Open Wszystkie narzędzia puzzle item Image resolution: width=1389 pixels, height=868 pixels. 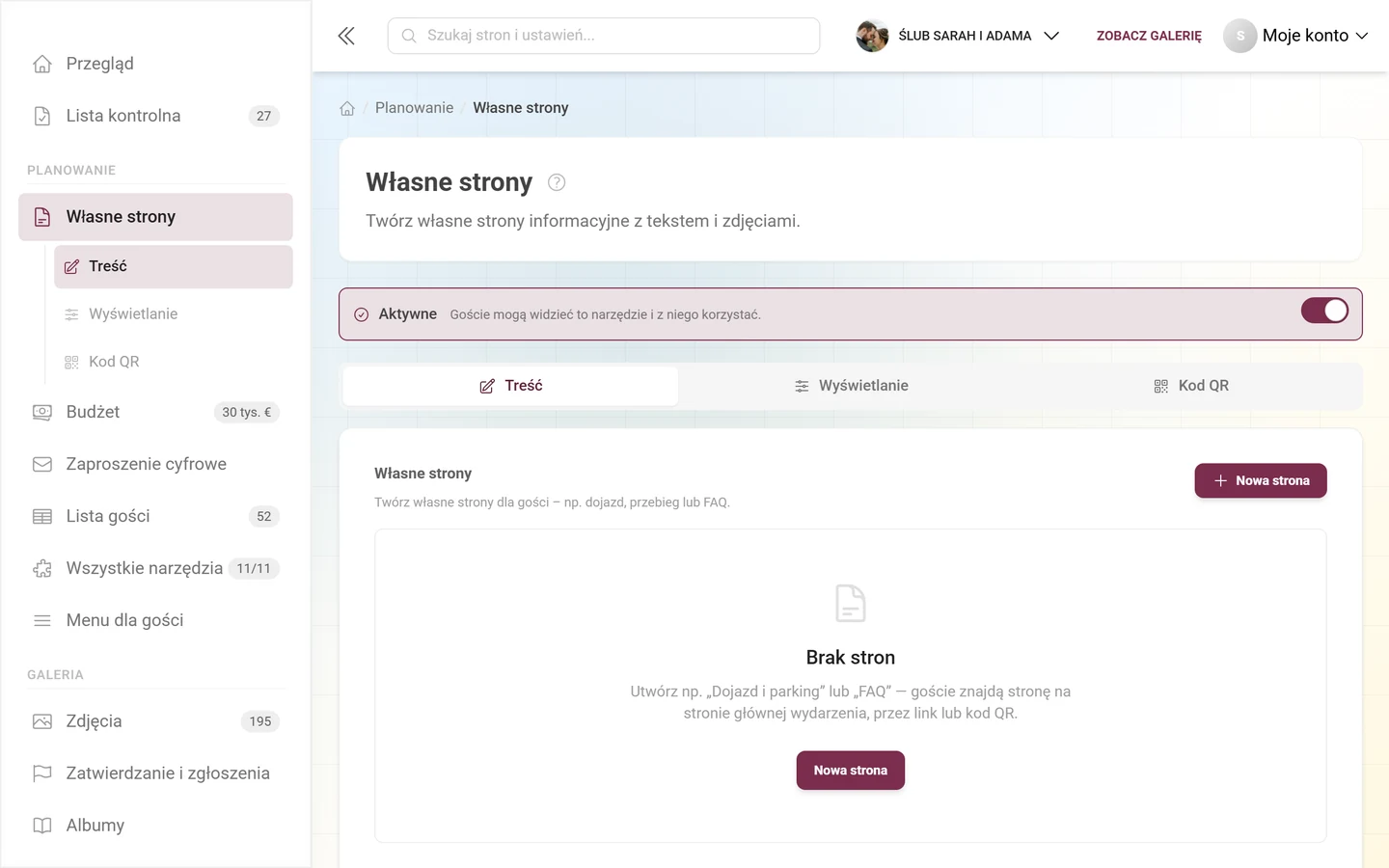(x=155, y=568)
